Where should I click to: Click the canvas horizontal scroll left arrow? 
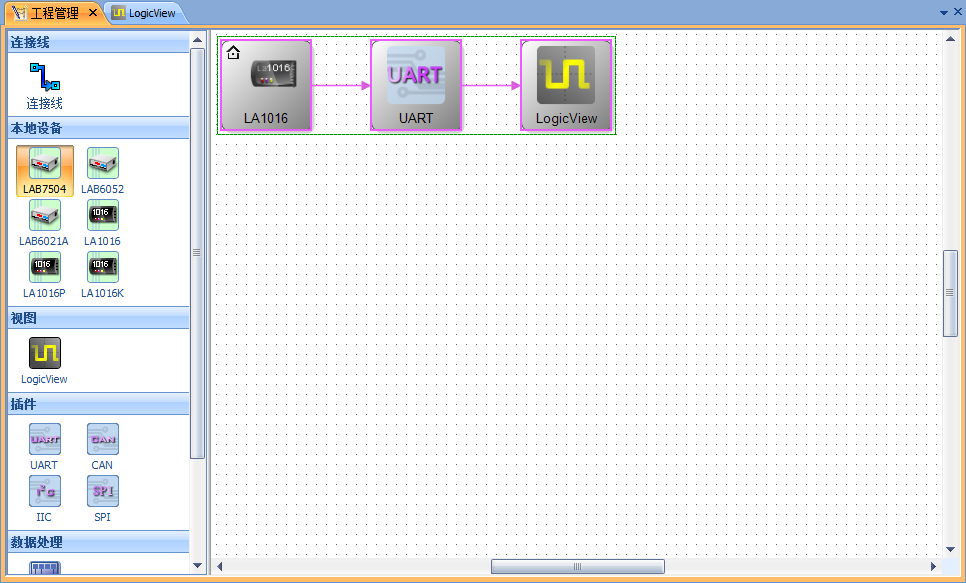(x=219, y=566)
